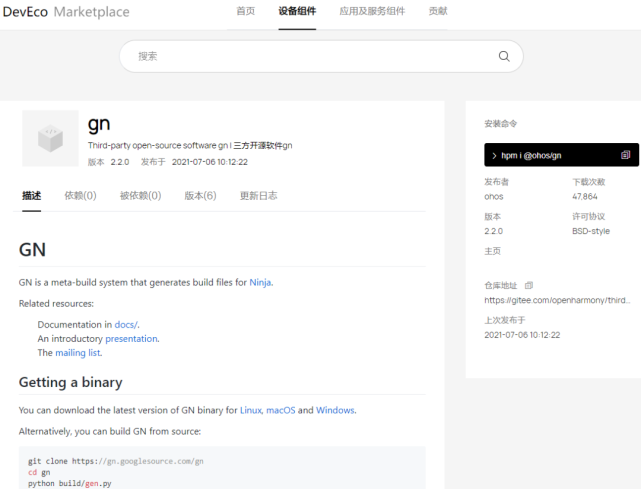
Task: Click the package subtitle Third-party open-source software
Action: (190, 146)
